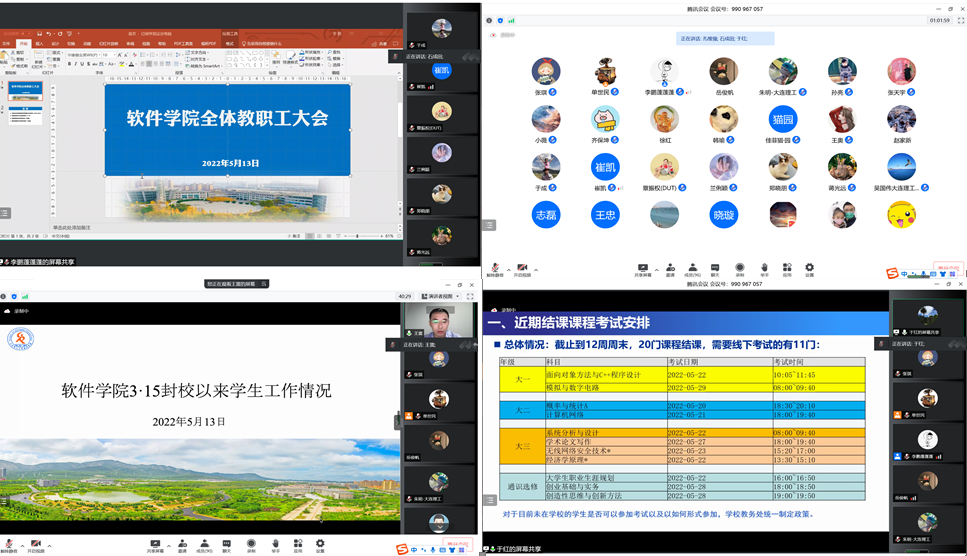Toggle 解除静音 in the participant gallery window
Screen dimensions: 967x556
pyautogui.click(x=495, y=269)
